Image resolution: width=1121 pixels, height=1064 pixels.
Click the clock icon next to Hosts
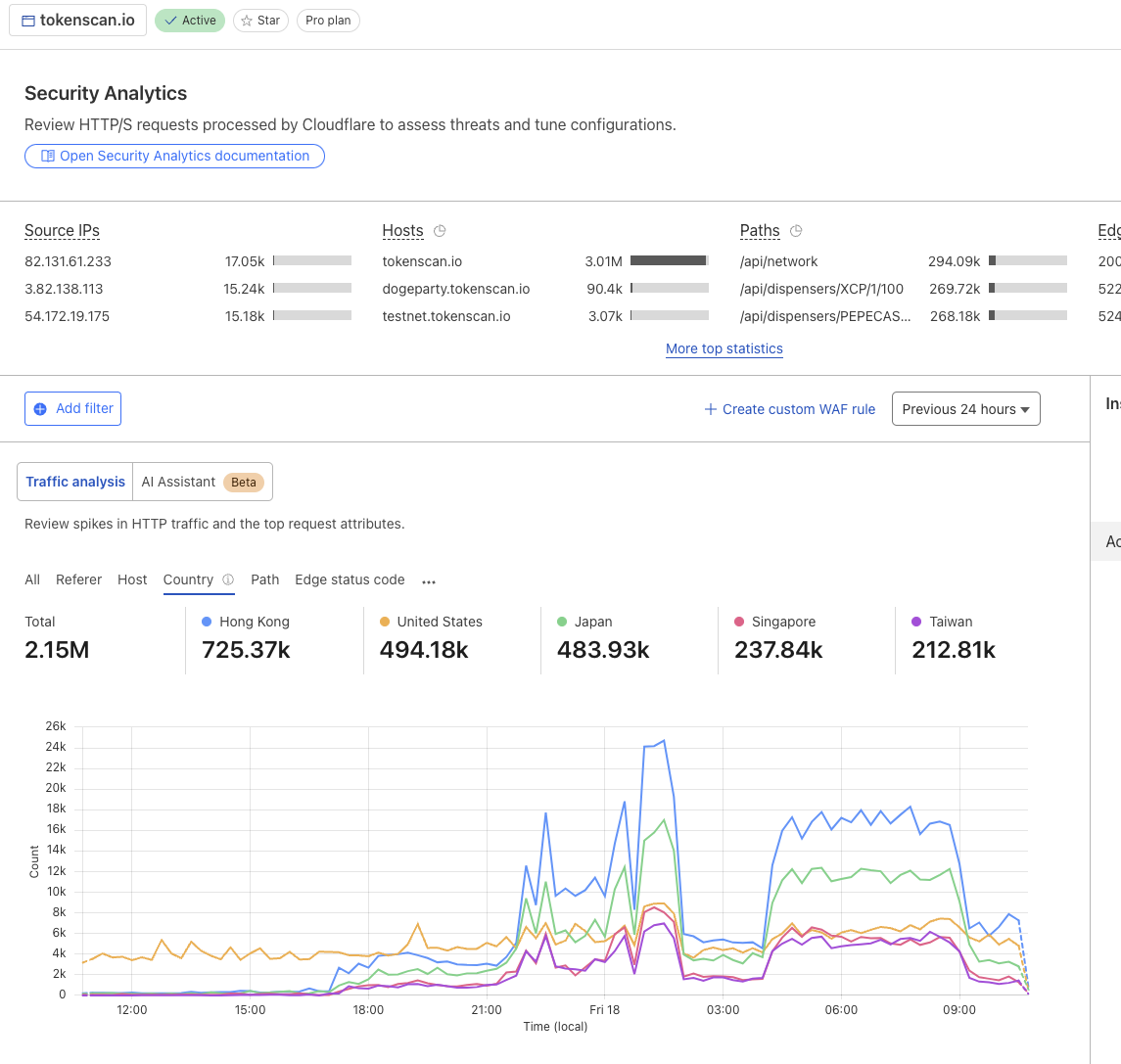[x=440, y=231]
